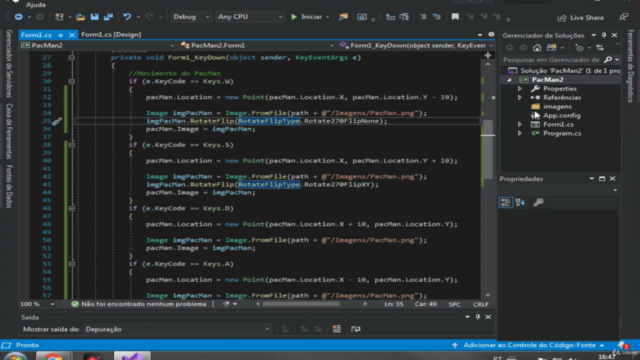Click the Alphabetical sort icon in Propriedades
This screenshot has height=360, width=640.
coord(520,202)
